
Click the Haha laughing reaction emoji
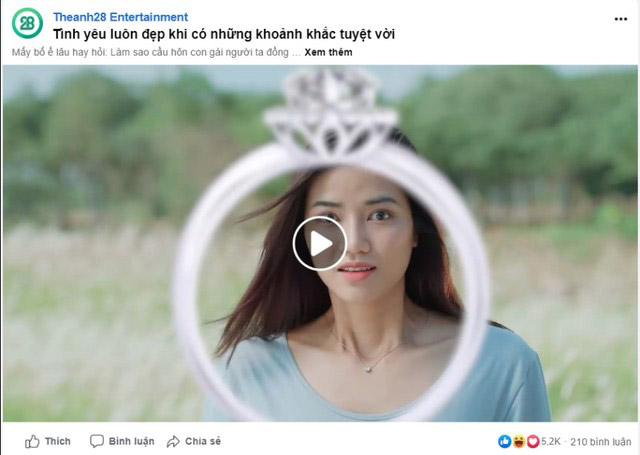(519, 441)
